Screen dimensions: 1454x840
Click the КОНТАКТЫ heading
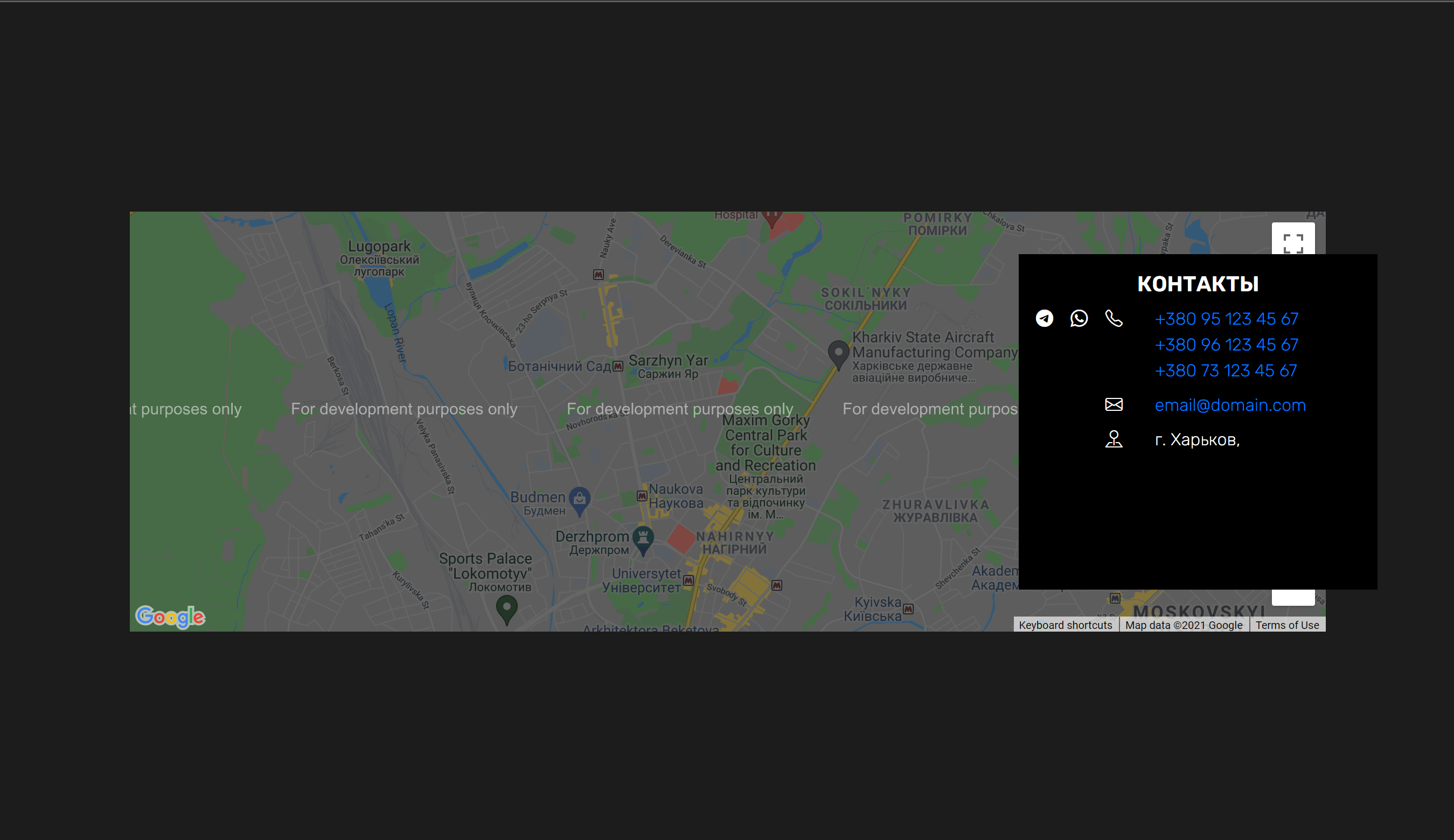(x=1197, y=284)
